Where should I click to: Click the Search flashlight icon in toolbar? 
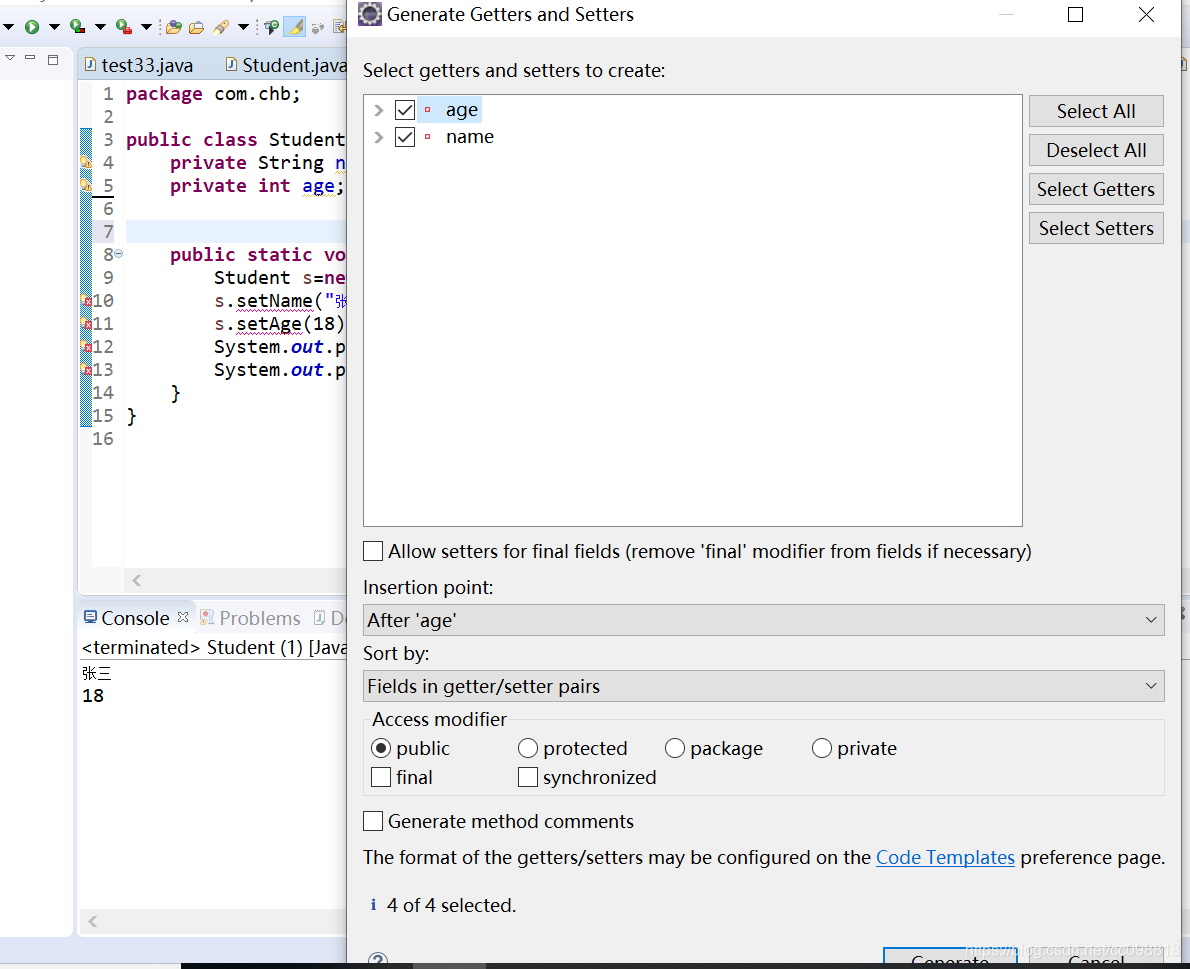click(221, 28)
